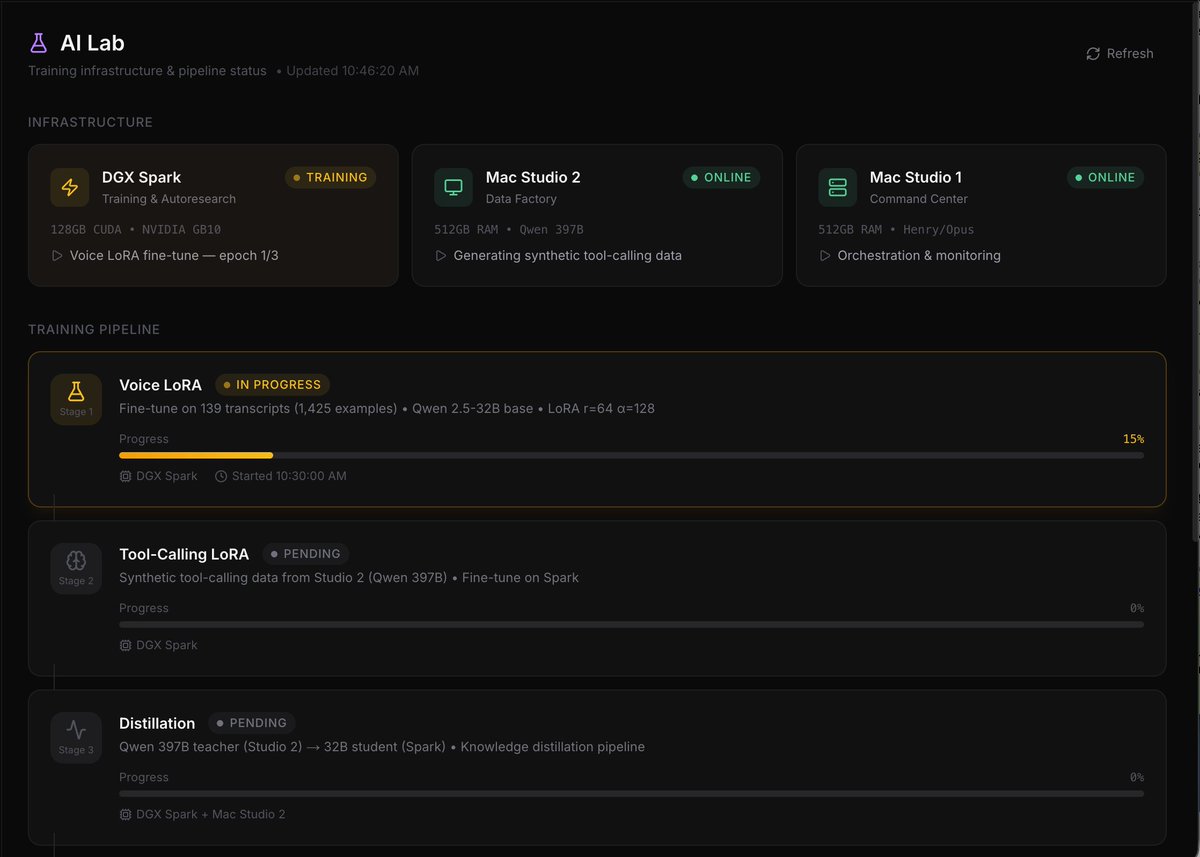Click Command Center subtitle

[x=919, y=199]
